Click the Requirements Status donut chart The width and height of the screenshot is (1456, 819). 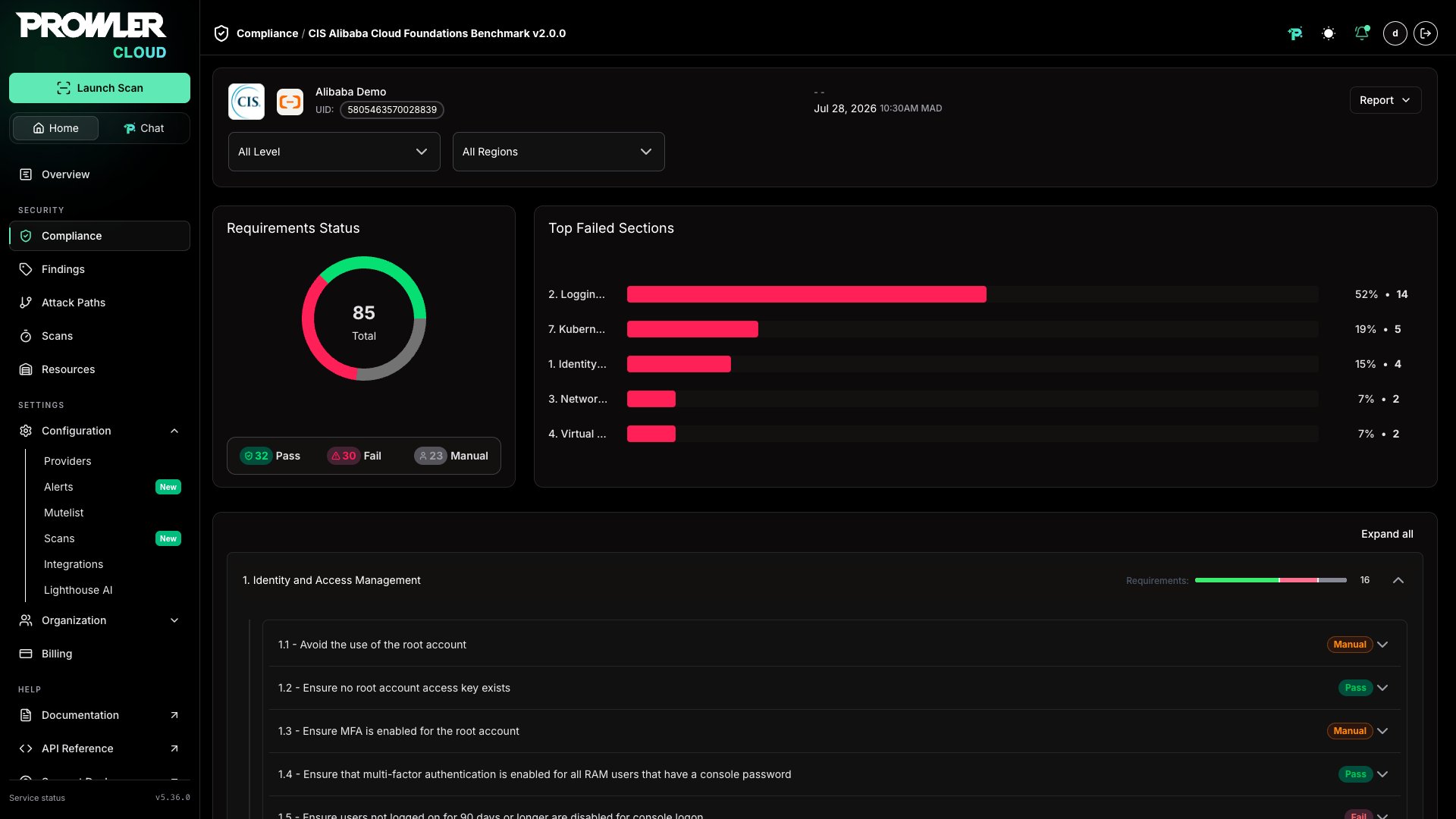click(x=364, y=318)
